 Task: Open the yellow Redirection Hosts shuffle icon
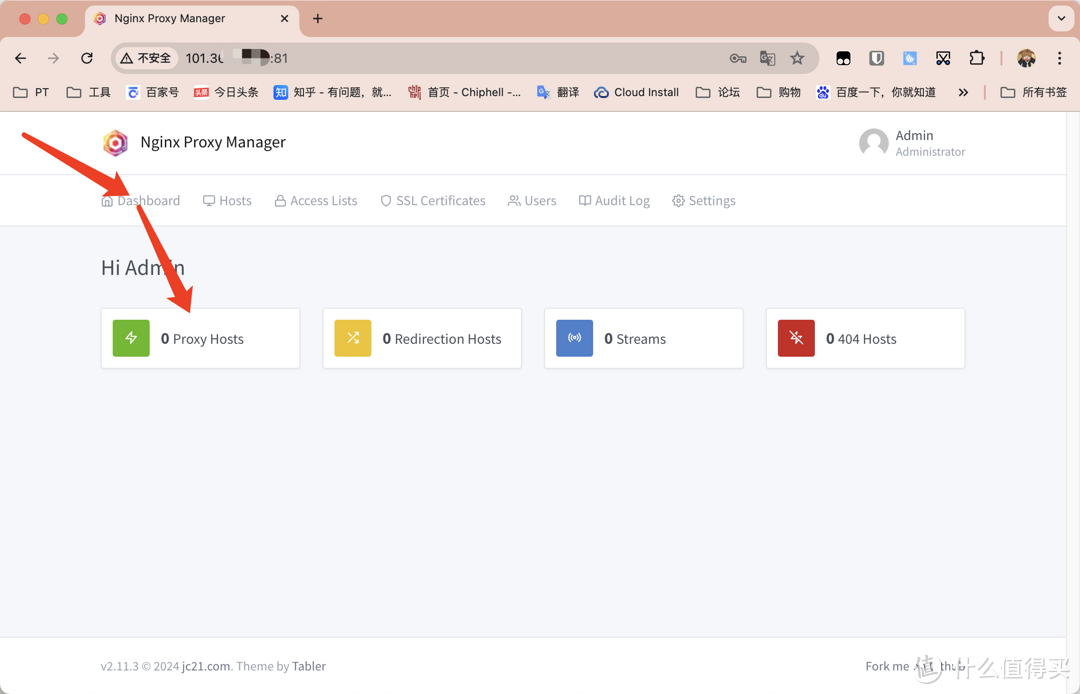point(352,338)
